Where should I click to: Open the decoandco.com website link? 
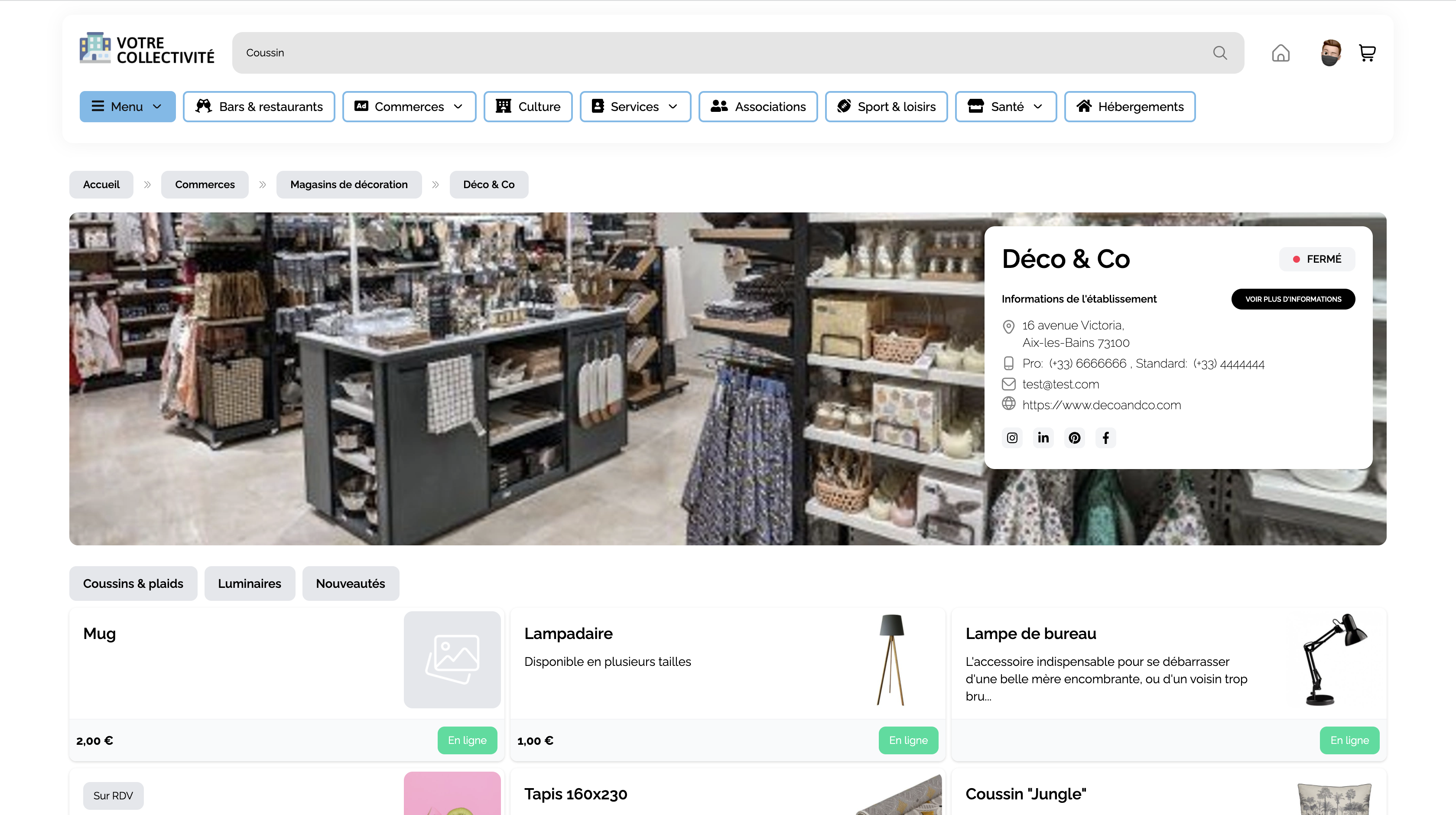[x=1102, y=405]
